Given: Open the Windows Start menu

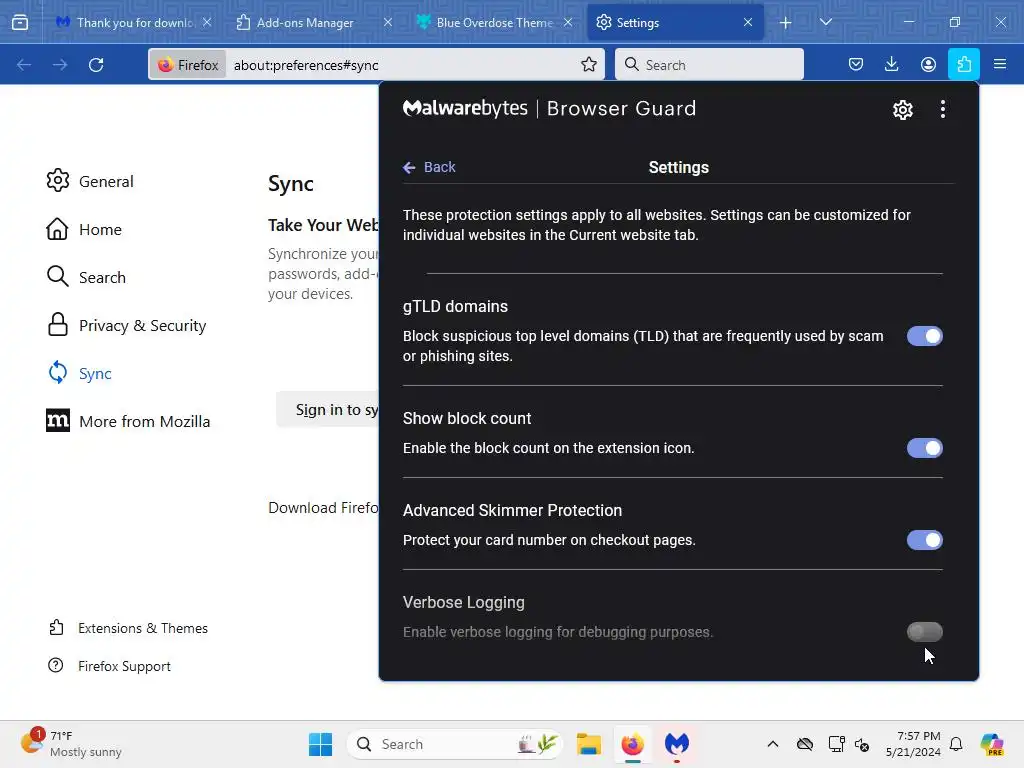Looking at the screenshot, I should click(320, 744).
